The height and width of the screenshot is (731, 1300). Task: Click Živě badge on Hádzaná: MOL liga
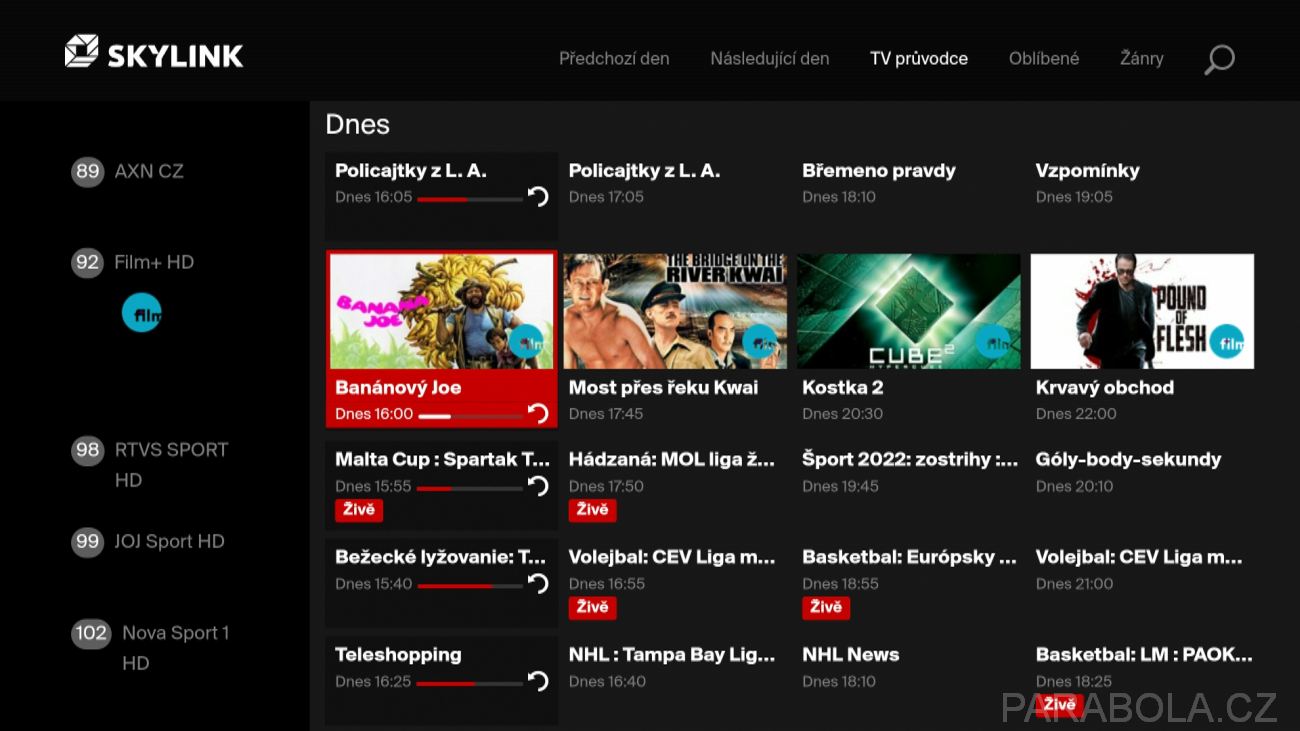coord(593,510)
